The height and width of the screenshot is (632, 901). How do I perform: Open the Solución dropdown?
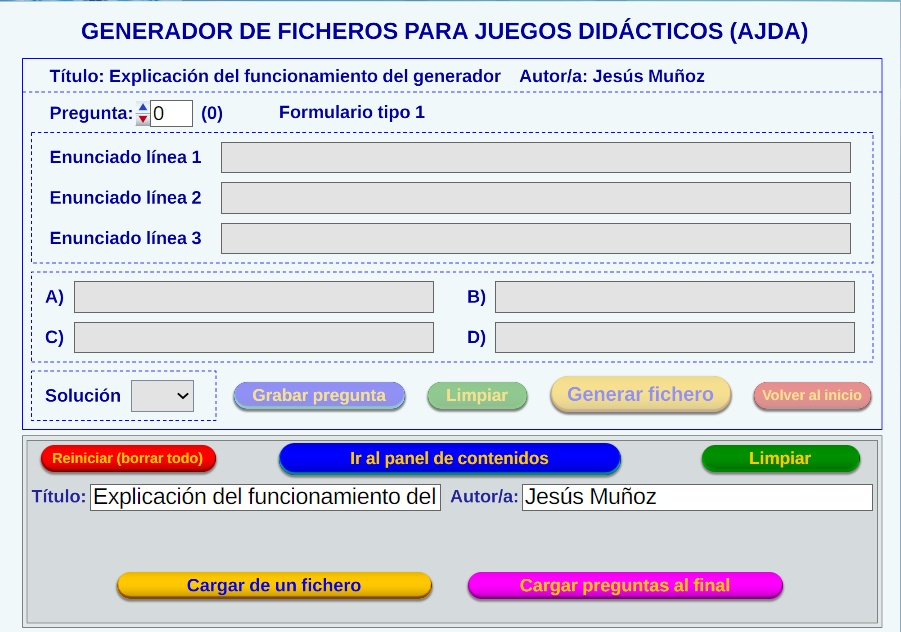point(163,396)
